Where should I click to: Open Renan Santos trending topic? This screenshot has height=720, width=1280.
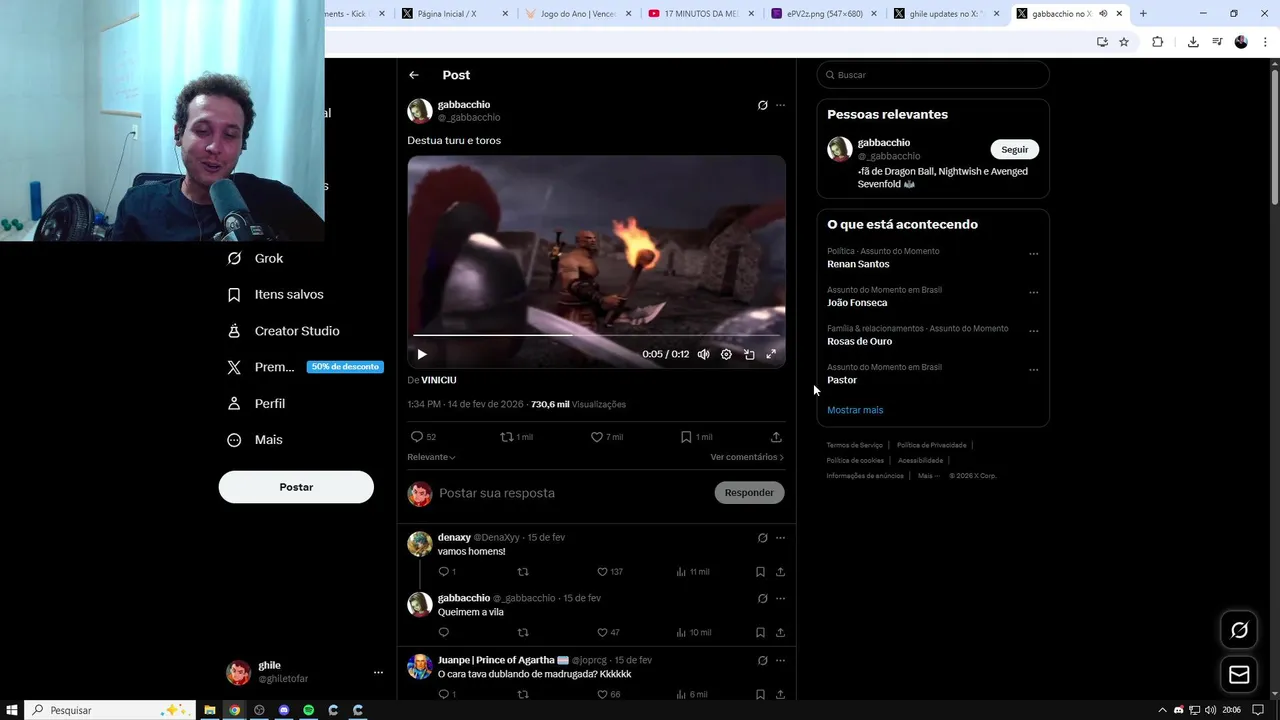coord(858,264)
